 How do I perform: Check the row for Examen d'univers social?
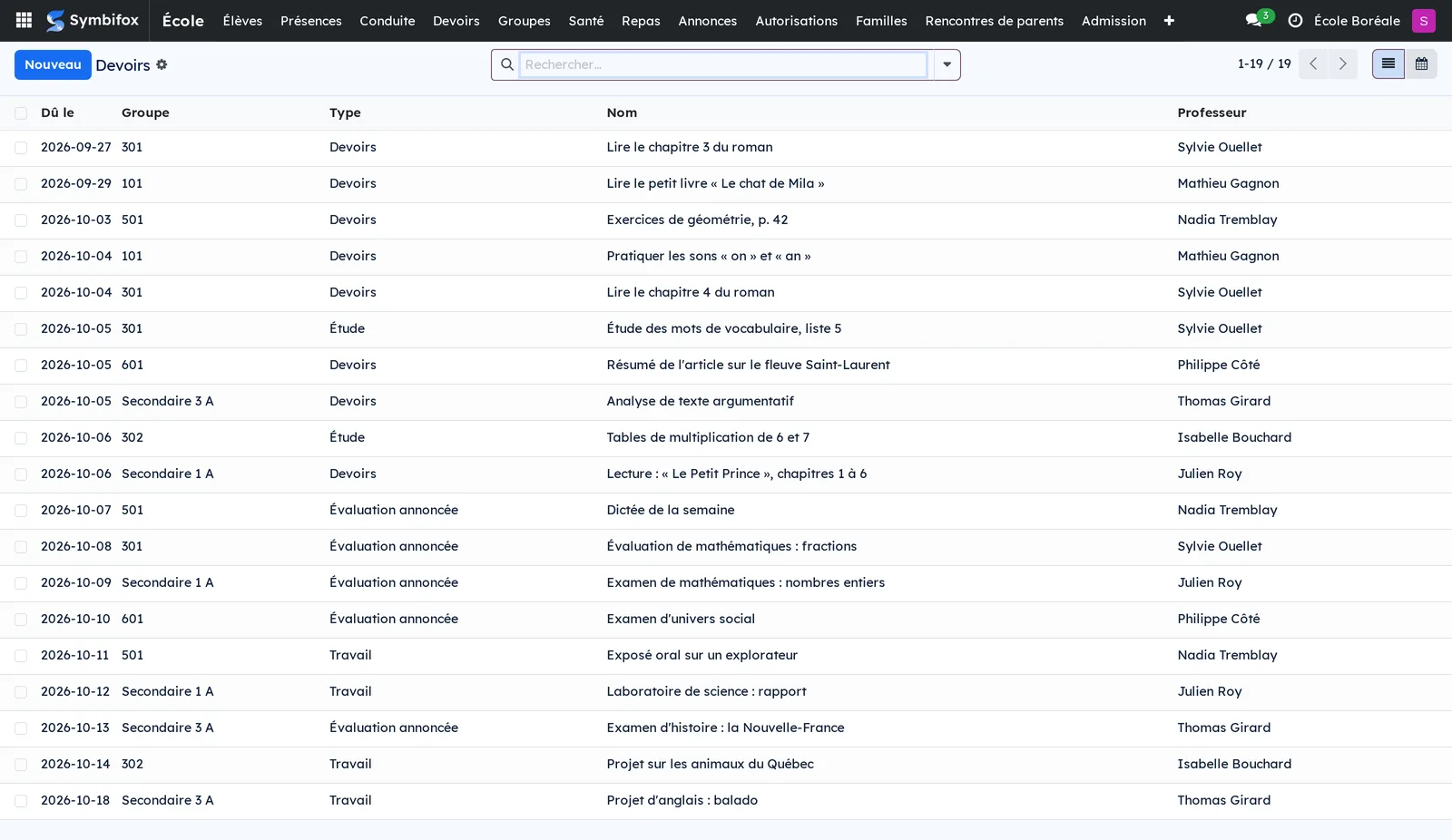pos(21,620)
